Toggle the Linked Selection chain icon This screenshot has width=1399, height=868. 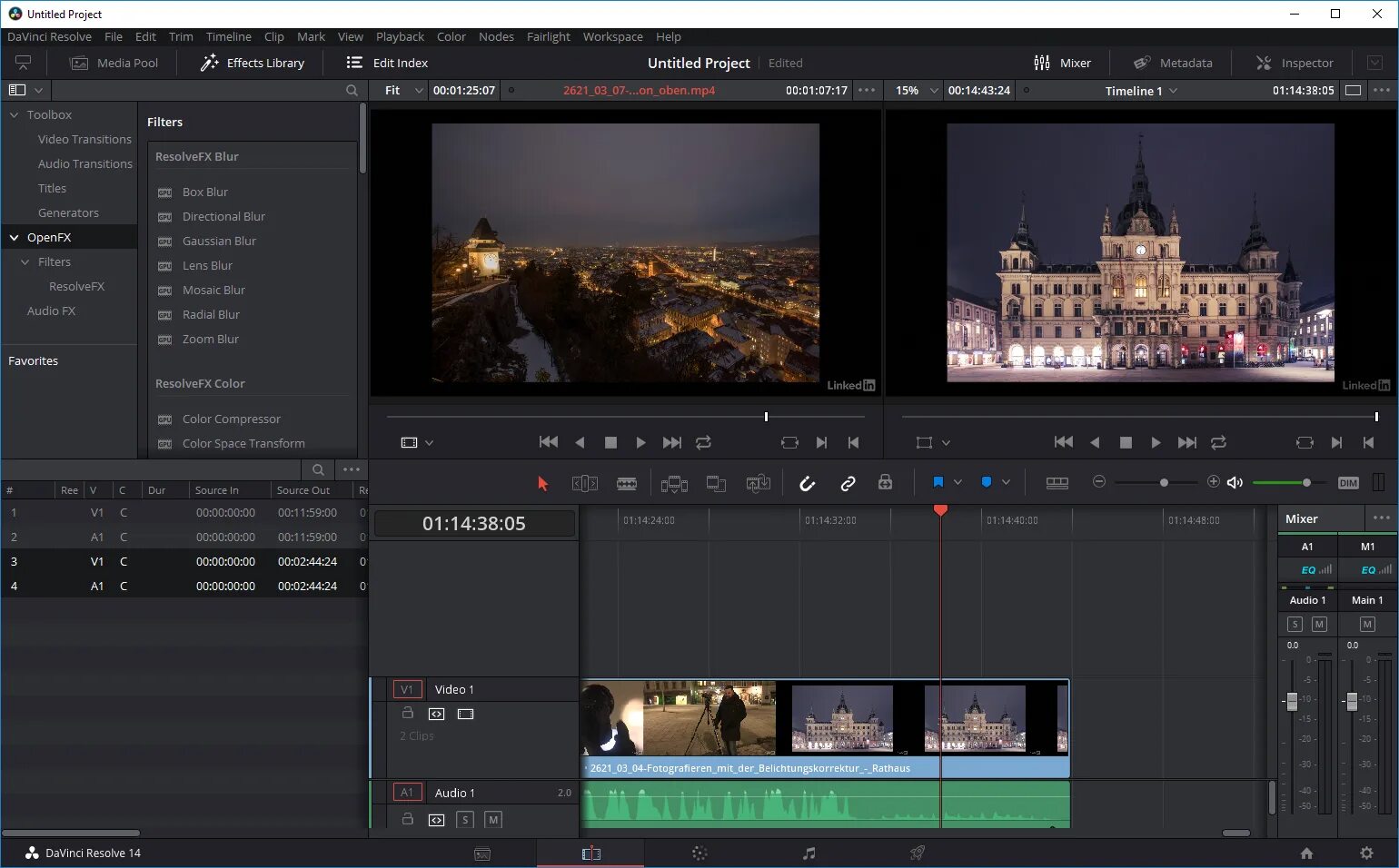(848, 483)
